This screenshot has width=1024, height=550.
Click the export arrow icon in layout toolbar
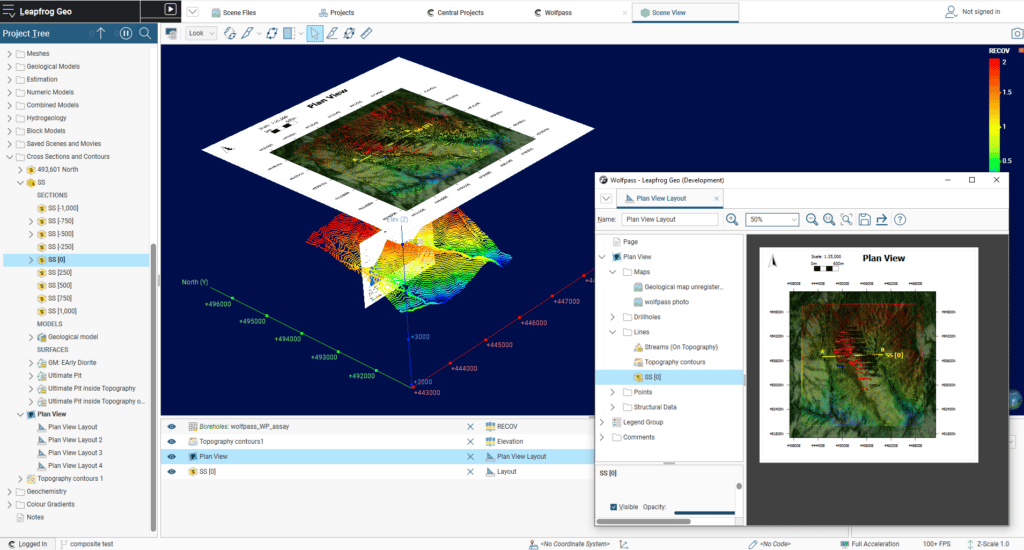pos(882,219)
